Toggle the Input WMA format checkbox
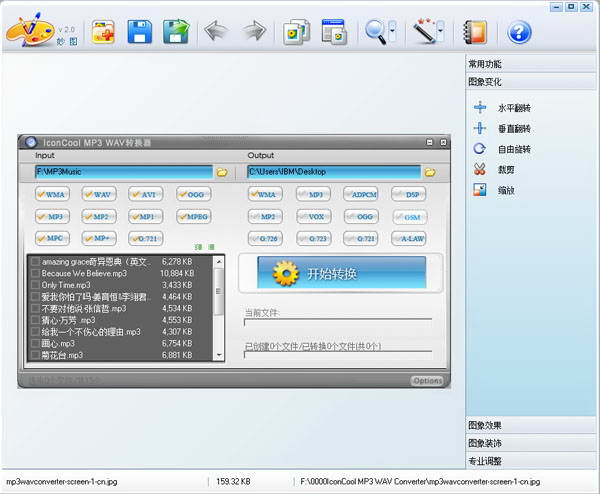Viewport: 600px width, 494px height. (x=52, y=194)
